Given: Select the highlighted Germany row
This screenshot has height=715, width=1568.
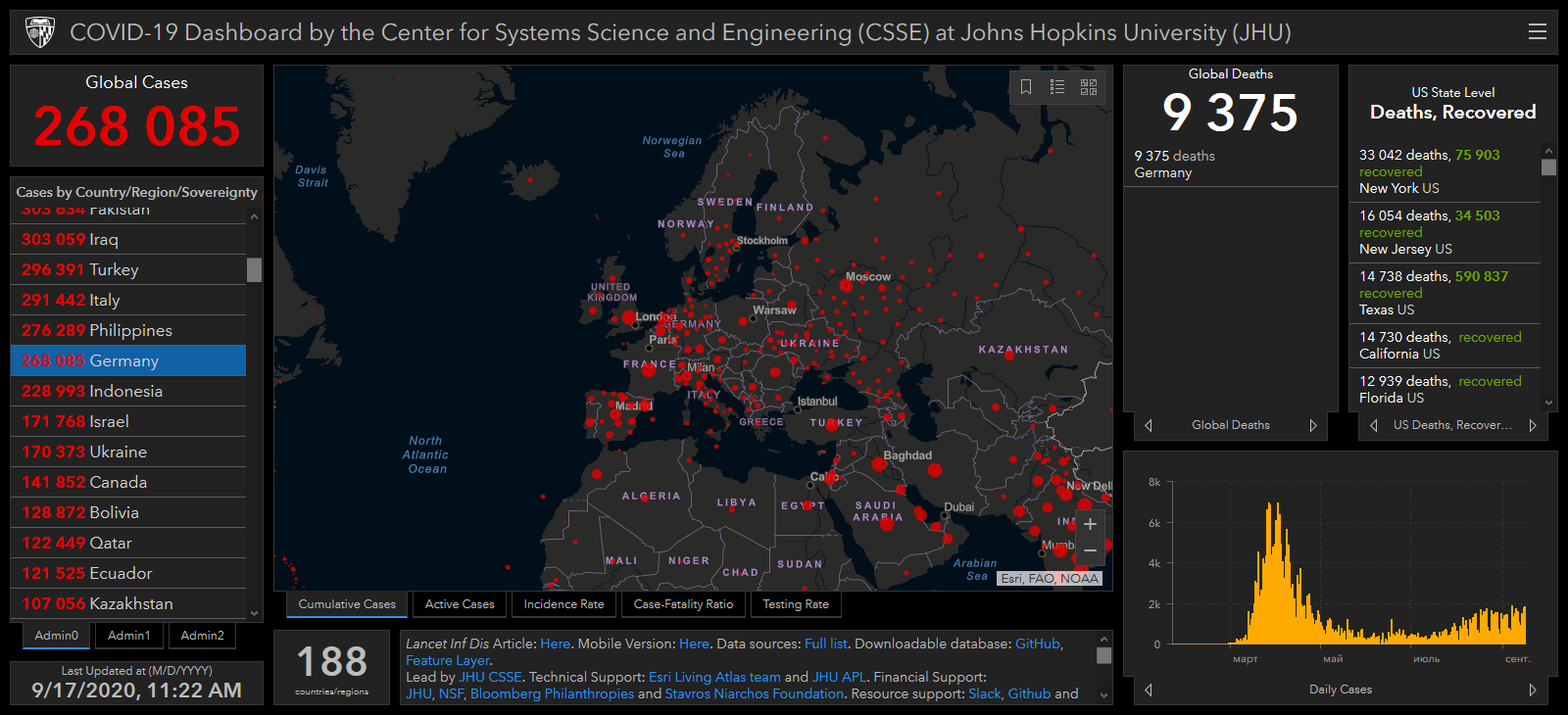Looking at the screenshot, I should click(x=128, y=360).
